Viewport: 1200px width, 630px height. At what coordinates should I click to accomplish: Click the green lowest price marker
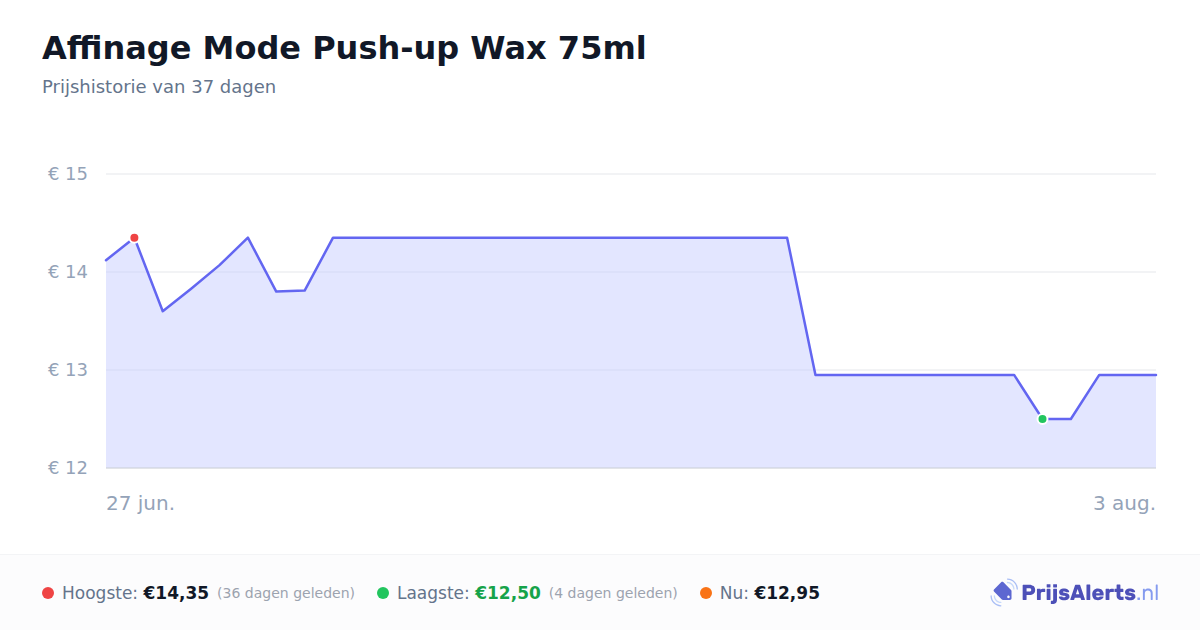tap(1042, 419)
